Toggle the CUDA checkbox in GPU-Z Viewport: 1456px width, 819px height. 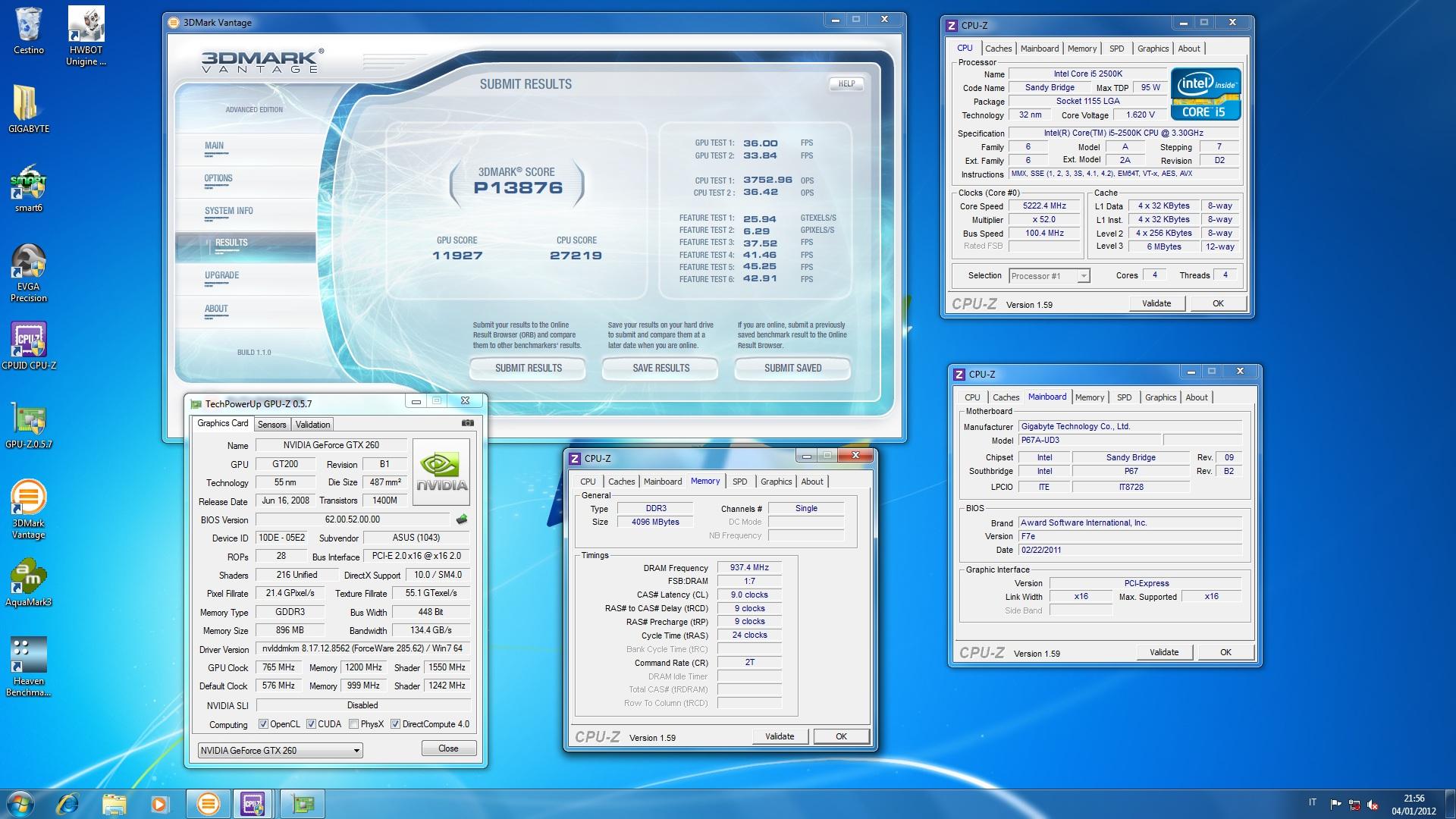(311, 724)
